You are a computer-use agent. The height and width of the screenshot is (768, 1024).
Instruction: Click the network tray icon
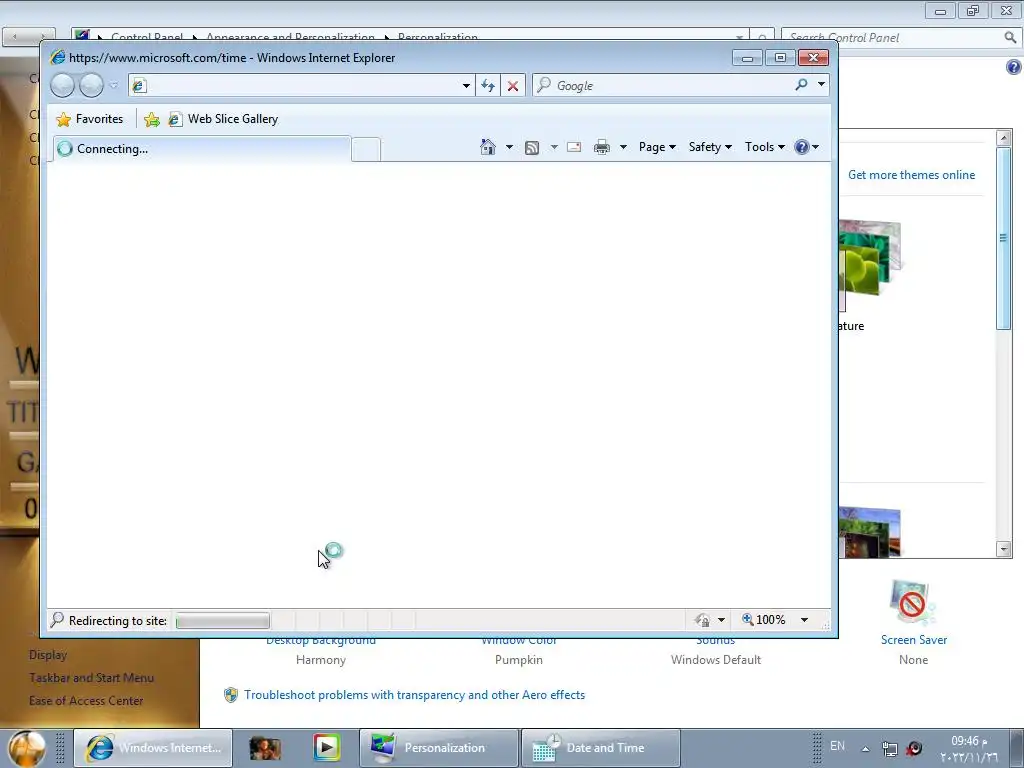point(889,748)
